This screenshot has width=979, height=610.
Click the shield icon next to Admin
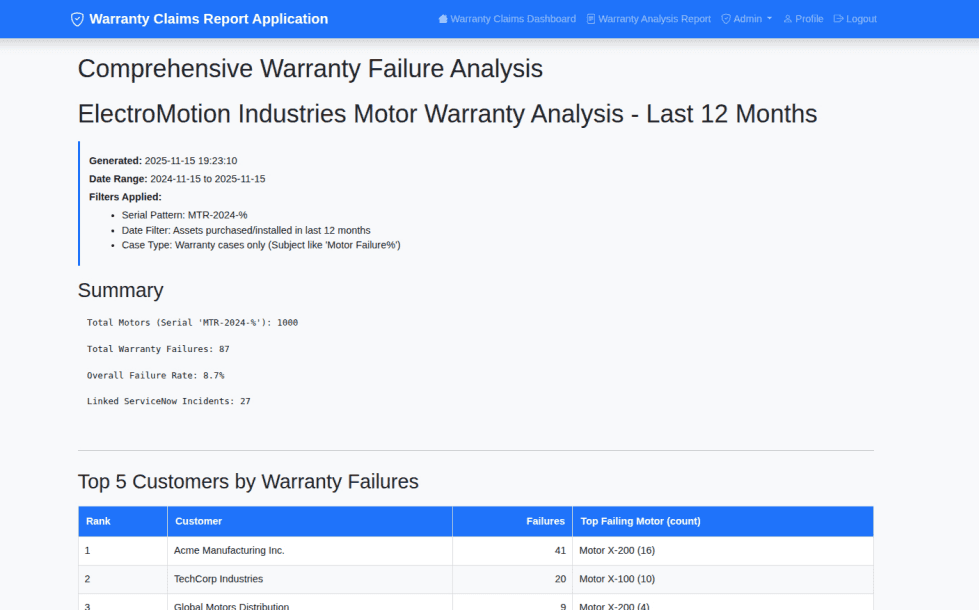726,18
